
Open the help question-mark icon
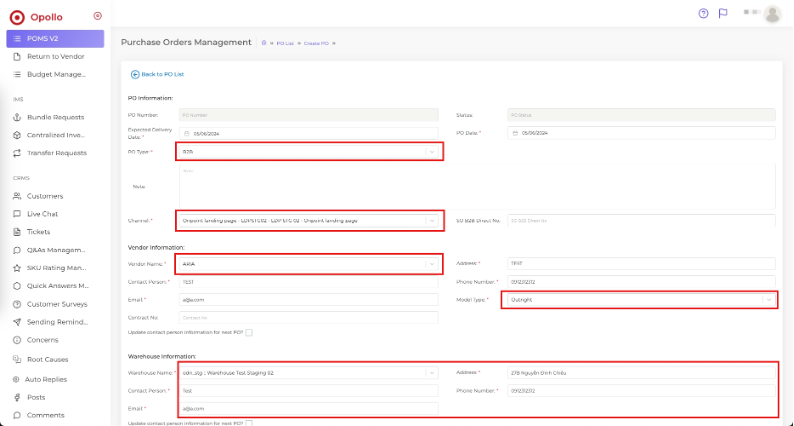[x=703, y=14]
